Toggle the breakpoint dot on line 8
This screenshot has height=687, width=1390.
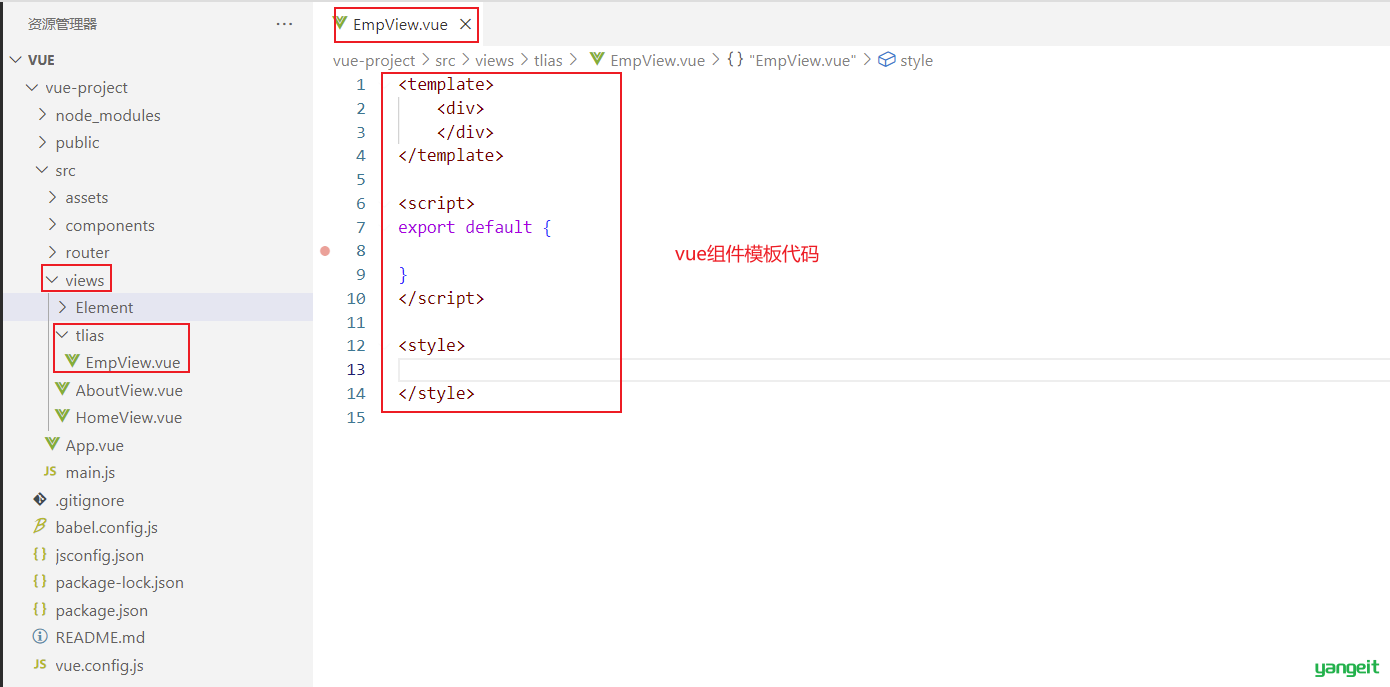325,250
